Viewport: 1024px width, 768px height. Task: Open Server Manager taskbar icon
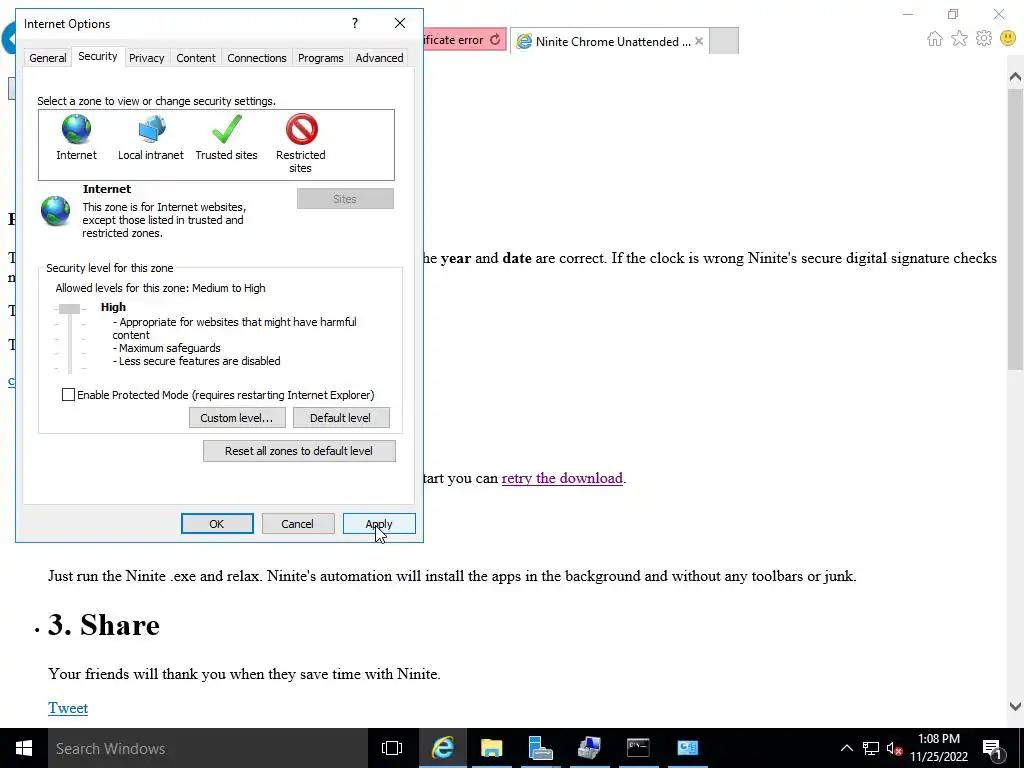pyautogui.click(x=540, y=748)
